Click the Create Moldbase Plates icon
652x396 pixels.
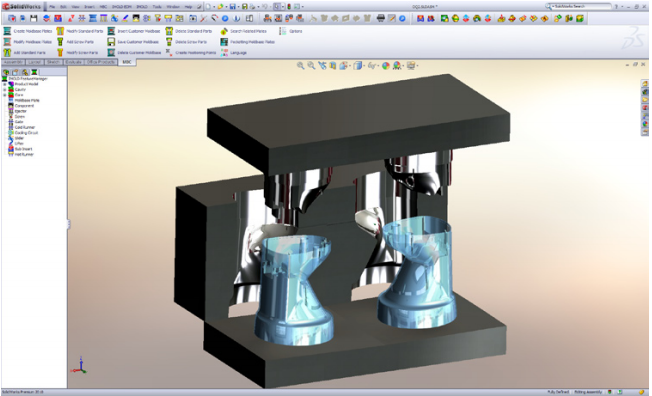tap(7, 31)
